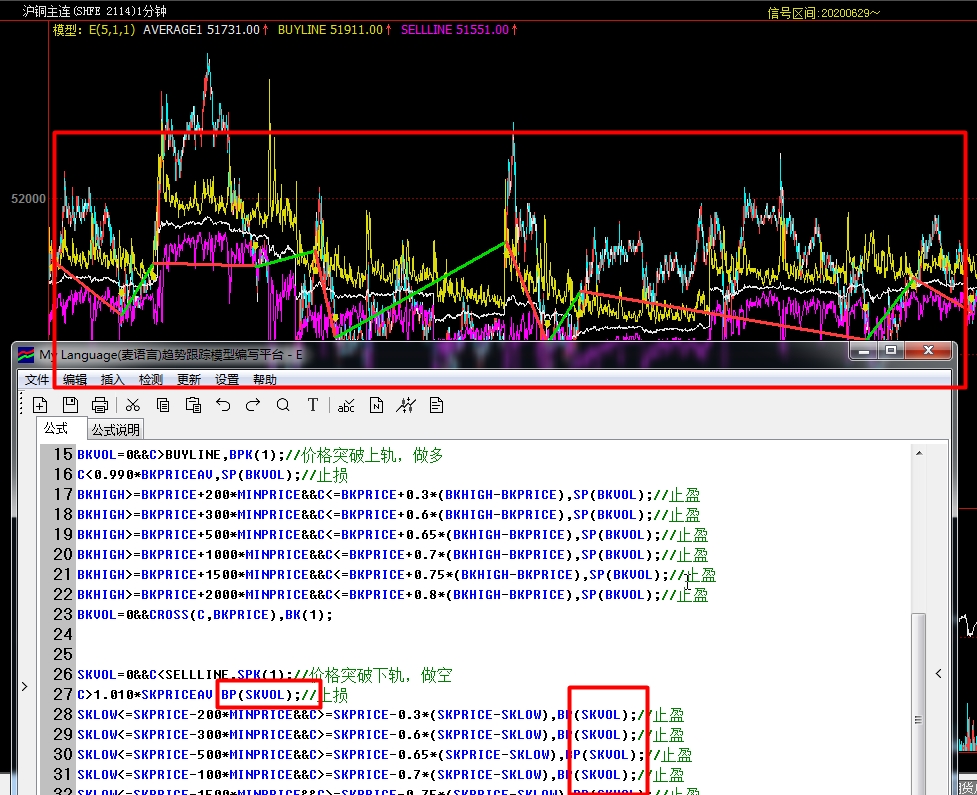
Task: Click the New file toolbar icon
Action: [x=40, y=405]
